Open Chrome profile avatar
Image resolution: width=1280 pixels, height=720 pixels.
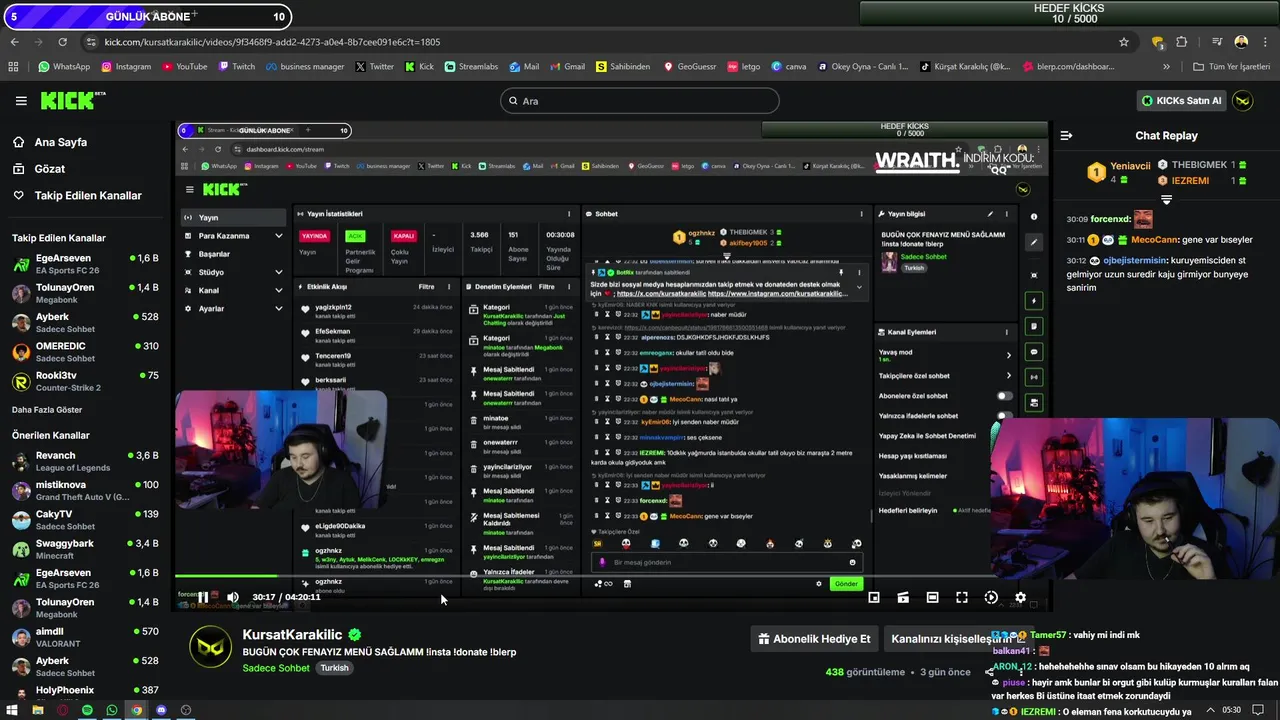coord(1241,42)
